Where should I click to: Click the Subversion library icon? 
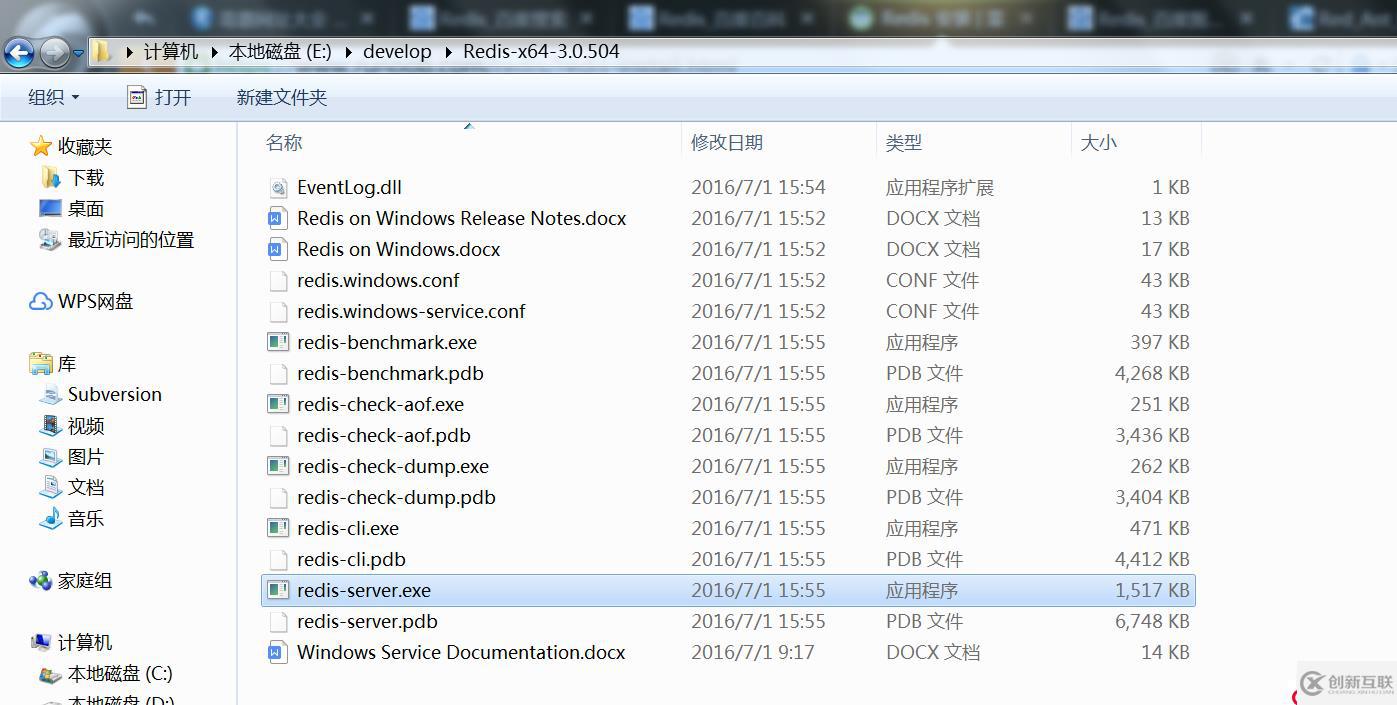[50, 395]
